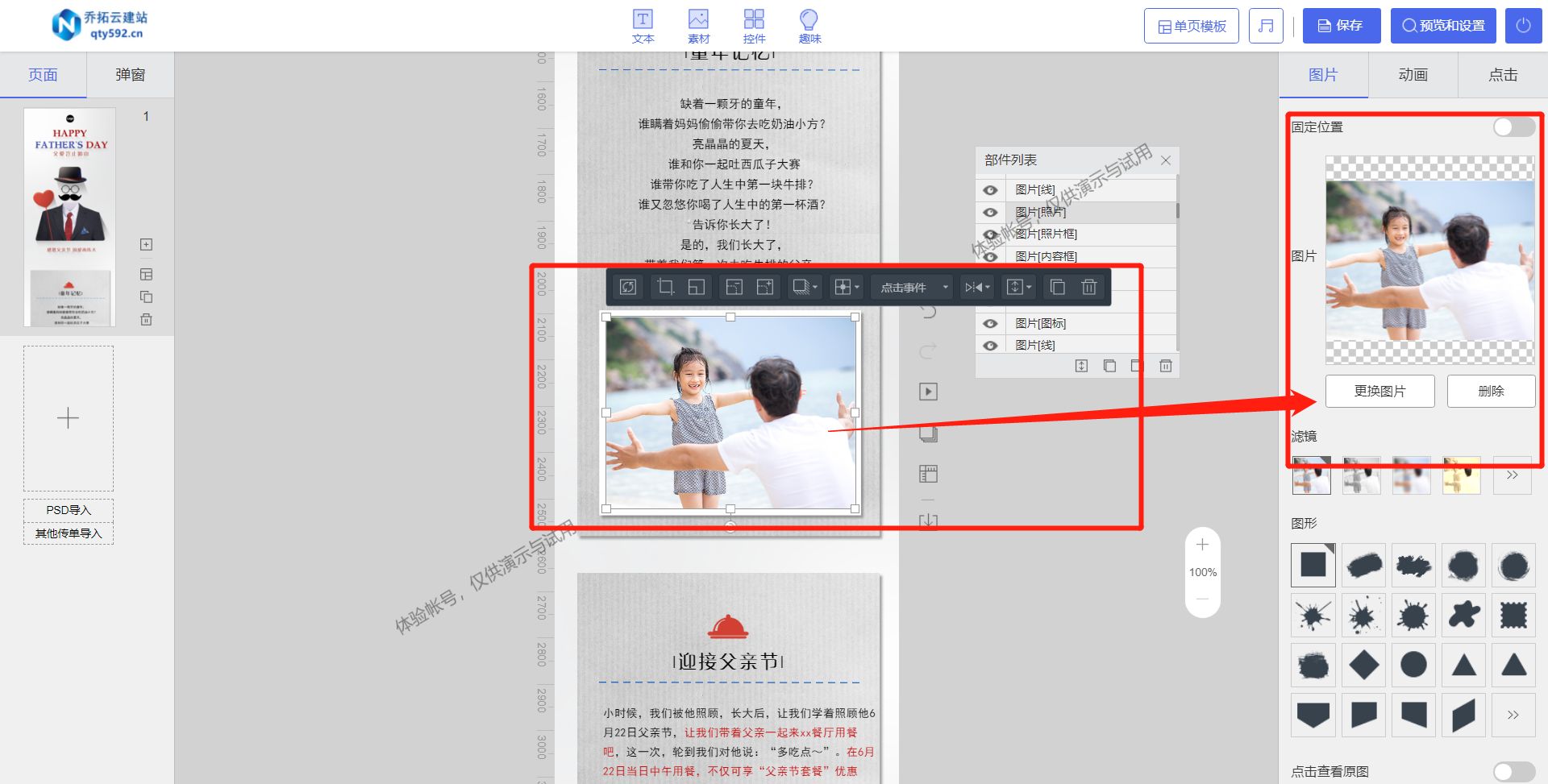Duplicate image with copy icon on toolbar
1548x784 pixels.
point(1058,287)
